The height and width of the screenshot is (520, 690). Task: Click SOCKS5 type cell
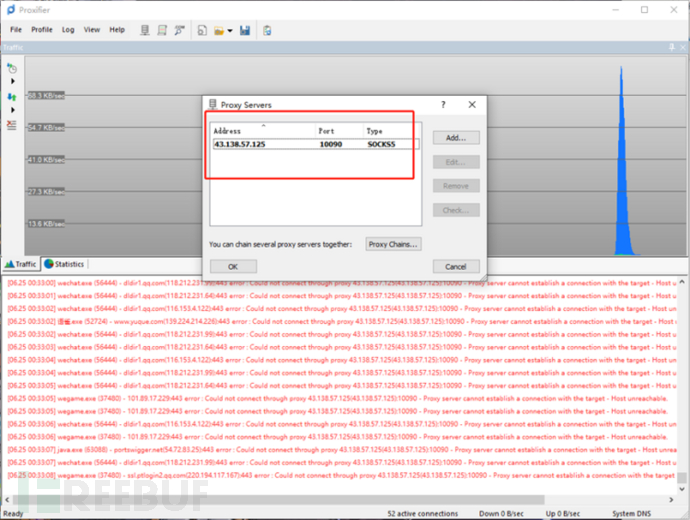tap(382, 144)
